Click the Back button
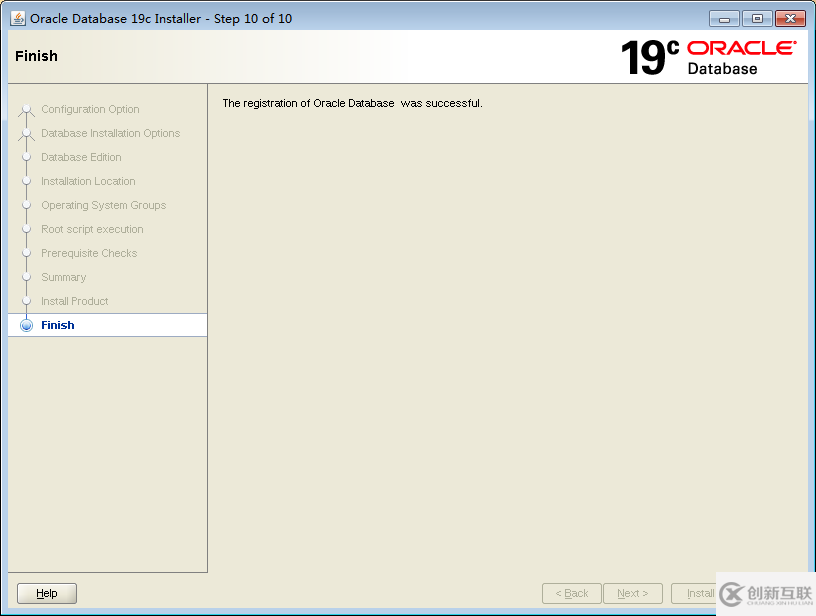Viewport: 816px width, 616px height. point(571,593)
